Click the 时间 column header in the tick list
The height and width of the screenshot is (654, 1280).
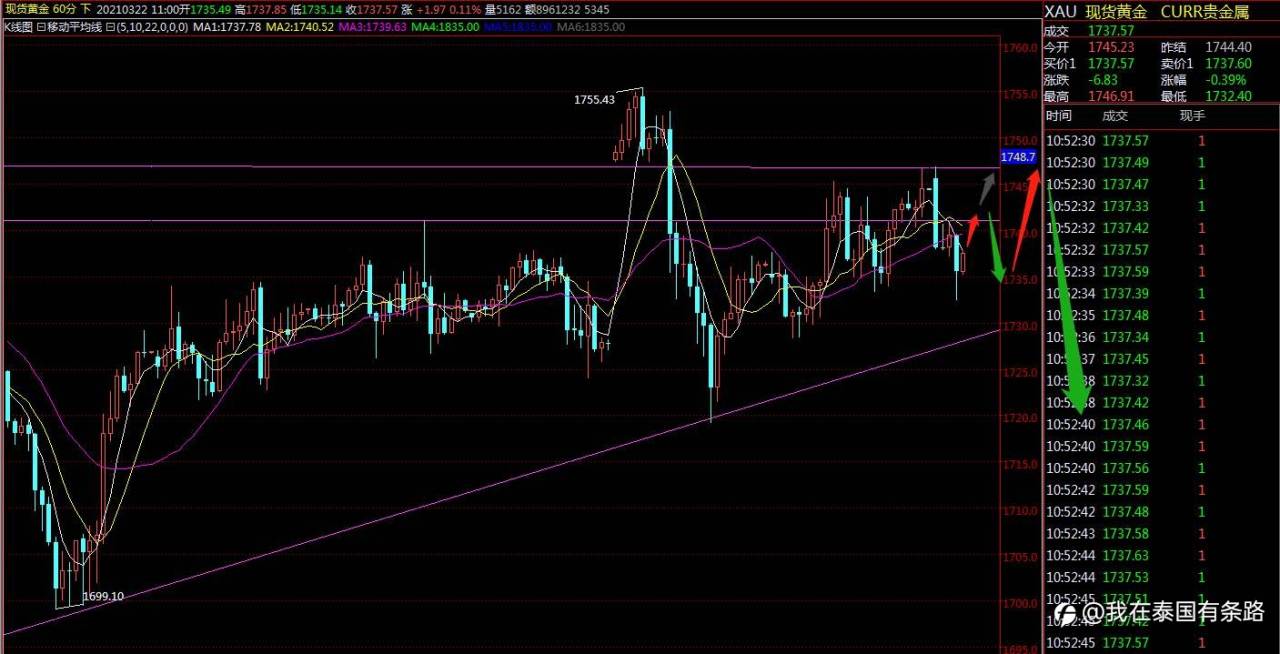coord(1058,116)
